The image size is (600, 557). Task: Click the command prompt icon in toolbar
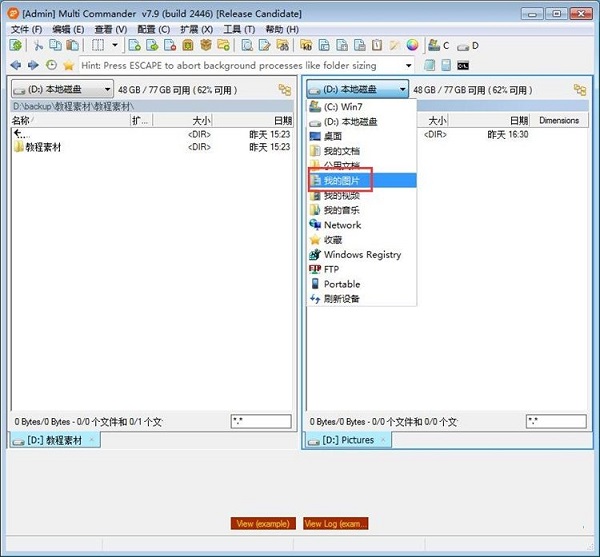pyautogui.click(x=464, y=65)
